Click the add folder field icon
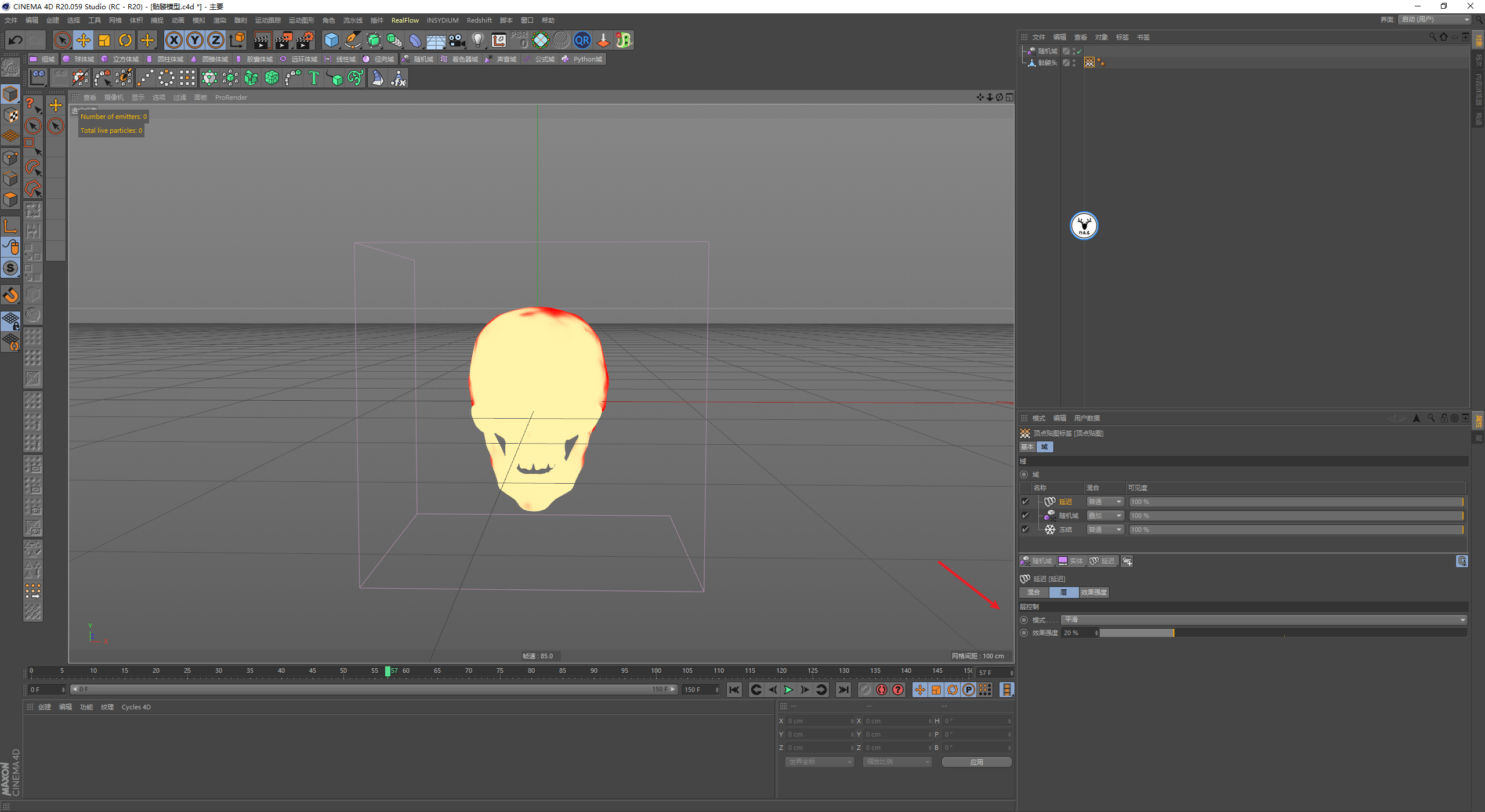The image size is (1485, 812). tap(1127, 561)
